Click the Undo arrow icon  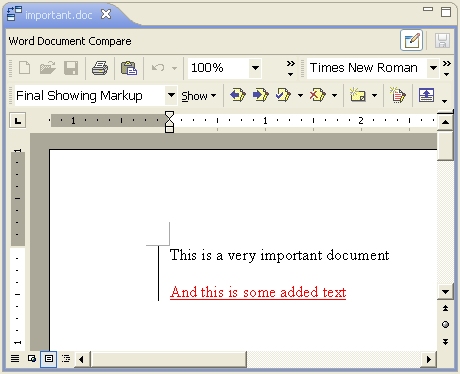pos(158,68)
